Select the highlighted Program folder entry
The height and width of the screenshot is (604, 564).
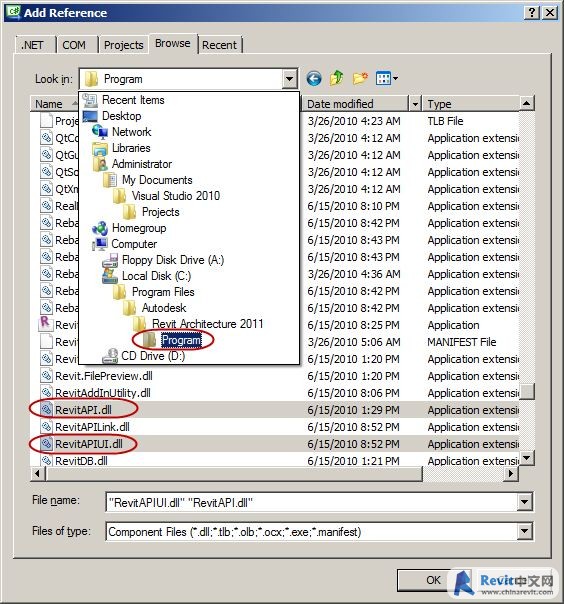(181, 340)
